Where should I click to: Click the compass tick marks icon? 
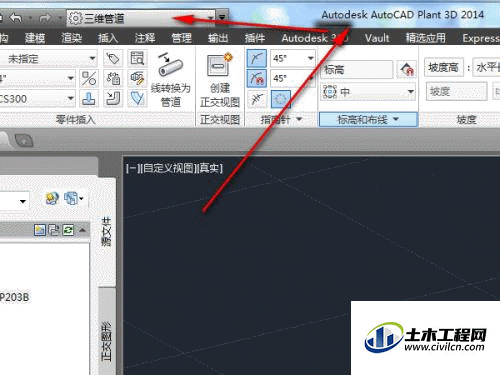(x=257, y=99)
